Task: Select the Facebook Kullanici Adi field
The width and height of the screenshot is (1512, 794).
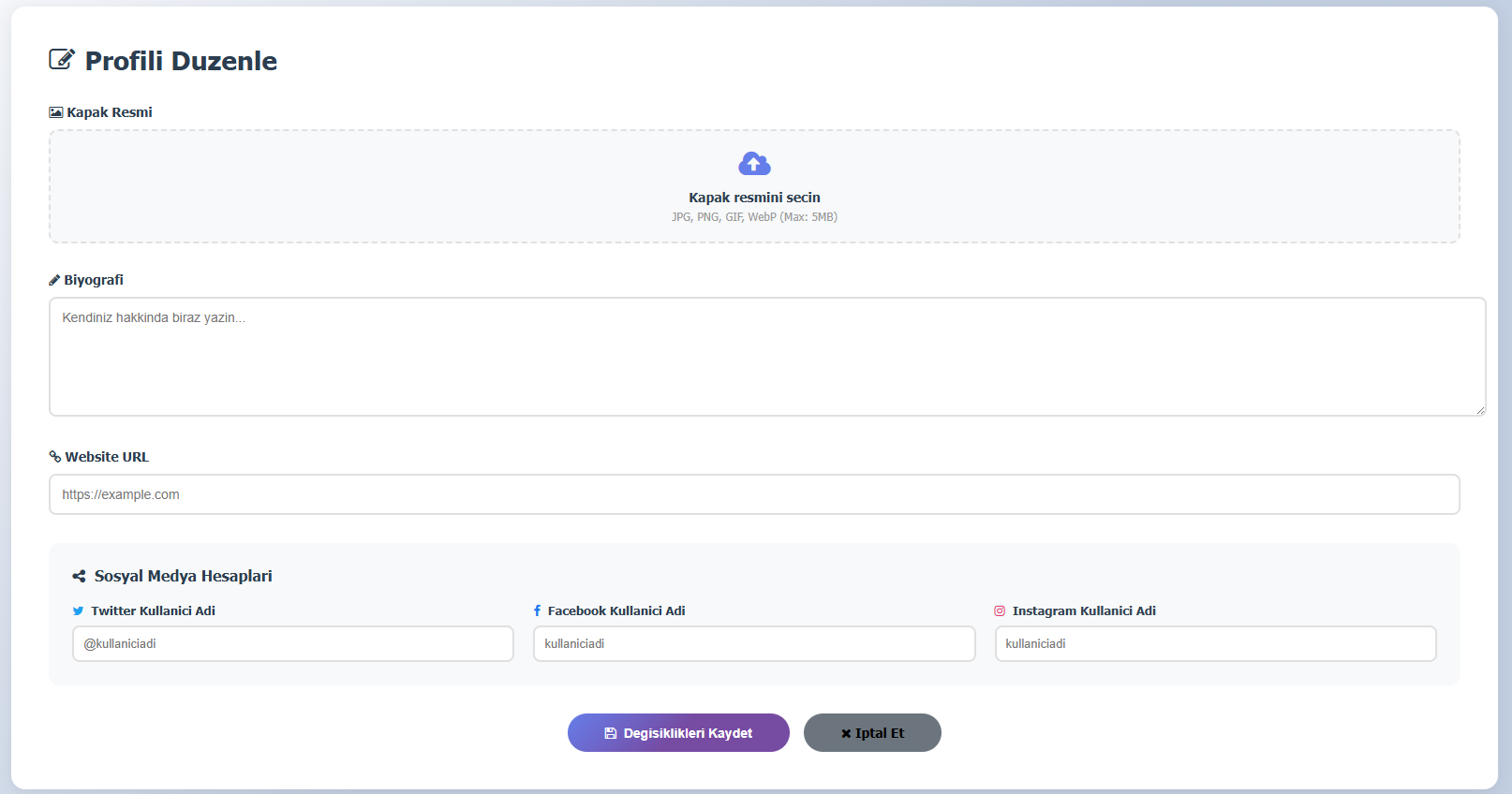Action: point(754,643)
